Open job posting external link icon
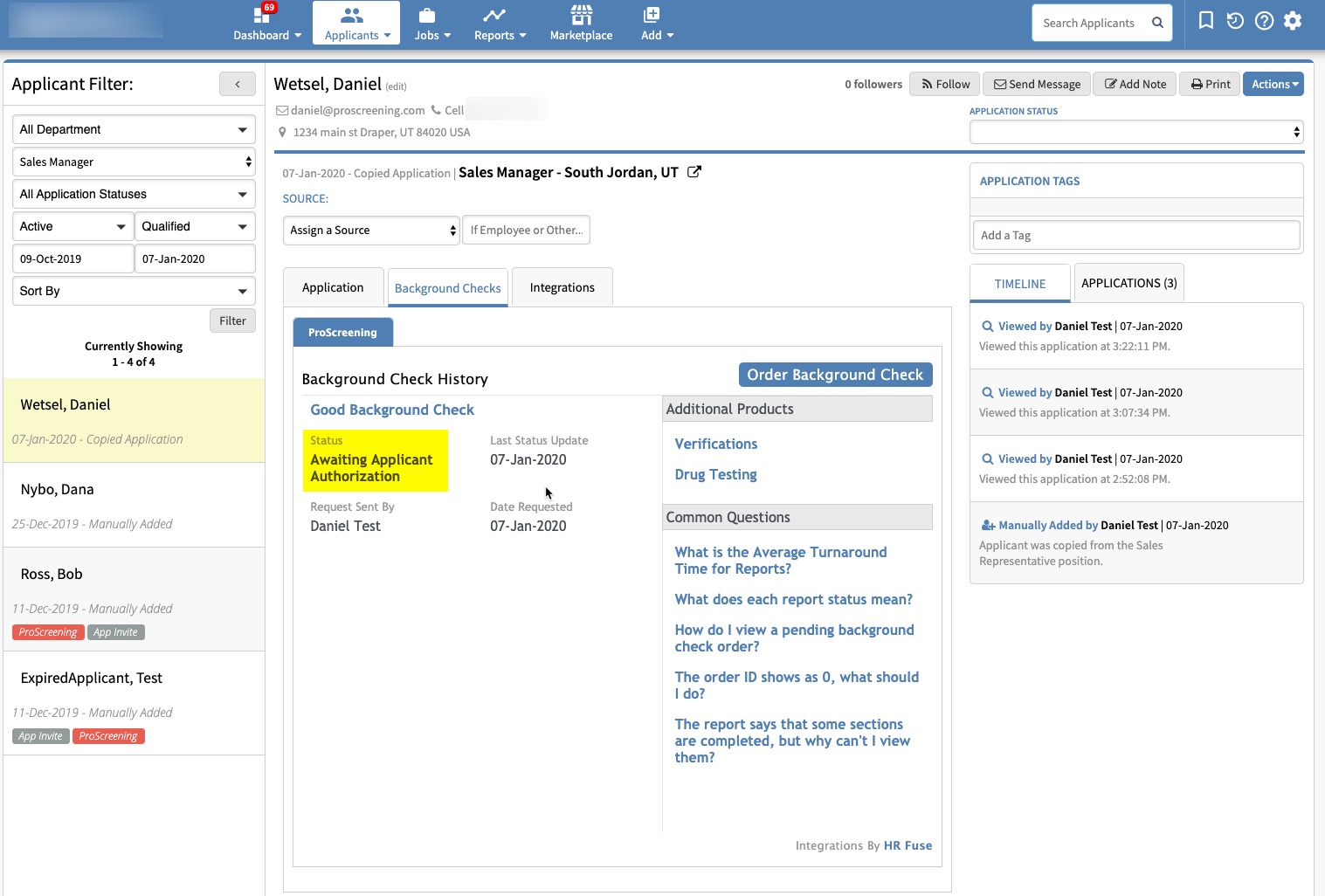 (694, 172)
